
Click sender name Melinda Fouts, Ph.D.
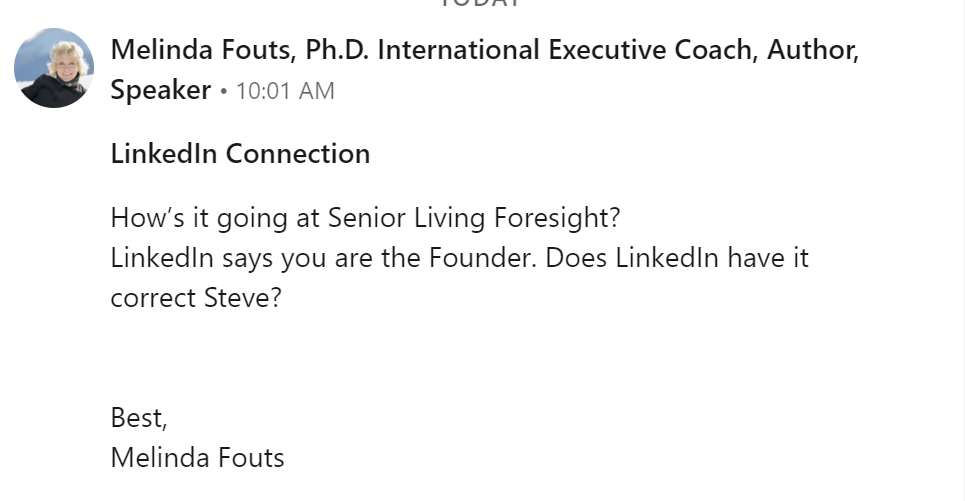click(x=239, y=50)
